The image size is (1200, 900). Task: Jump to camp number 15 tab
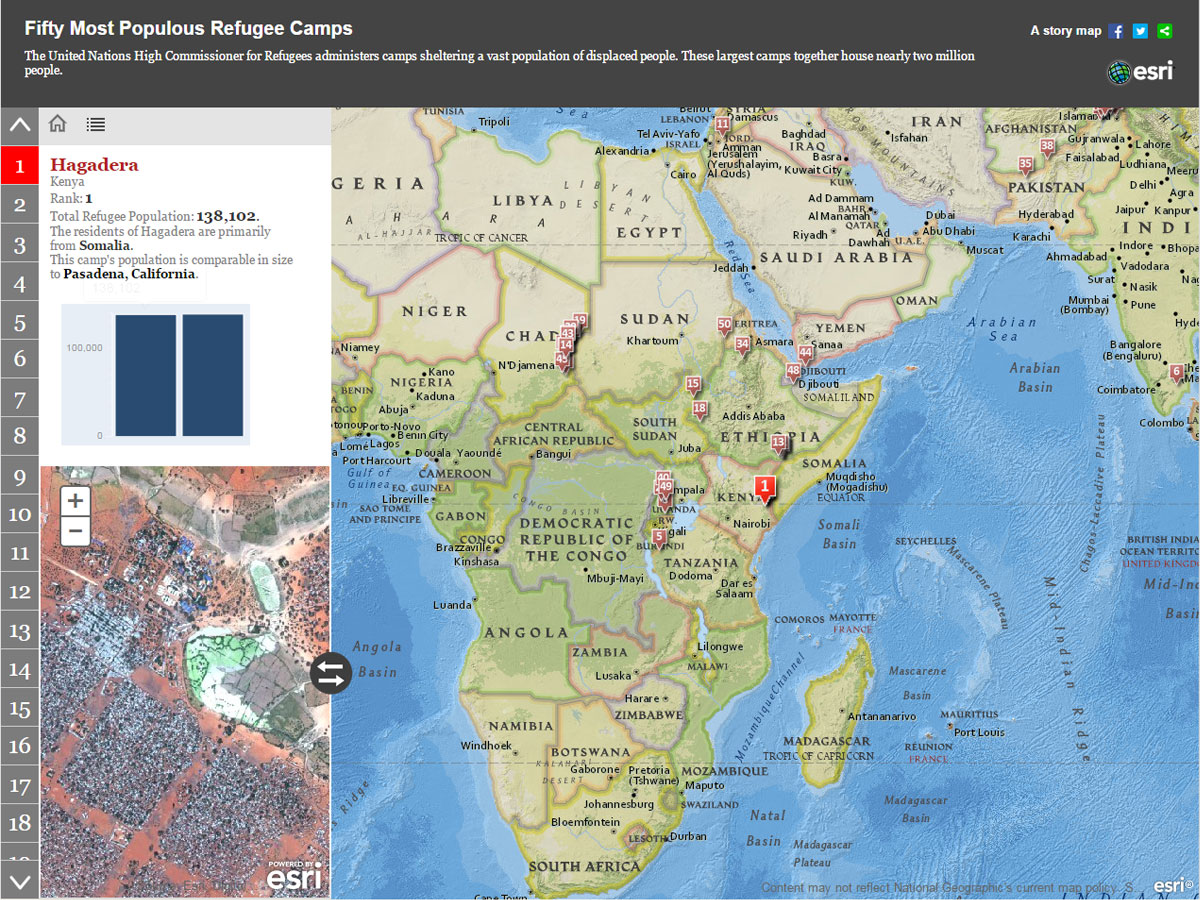point(19,709)
